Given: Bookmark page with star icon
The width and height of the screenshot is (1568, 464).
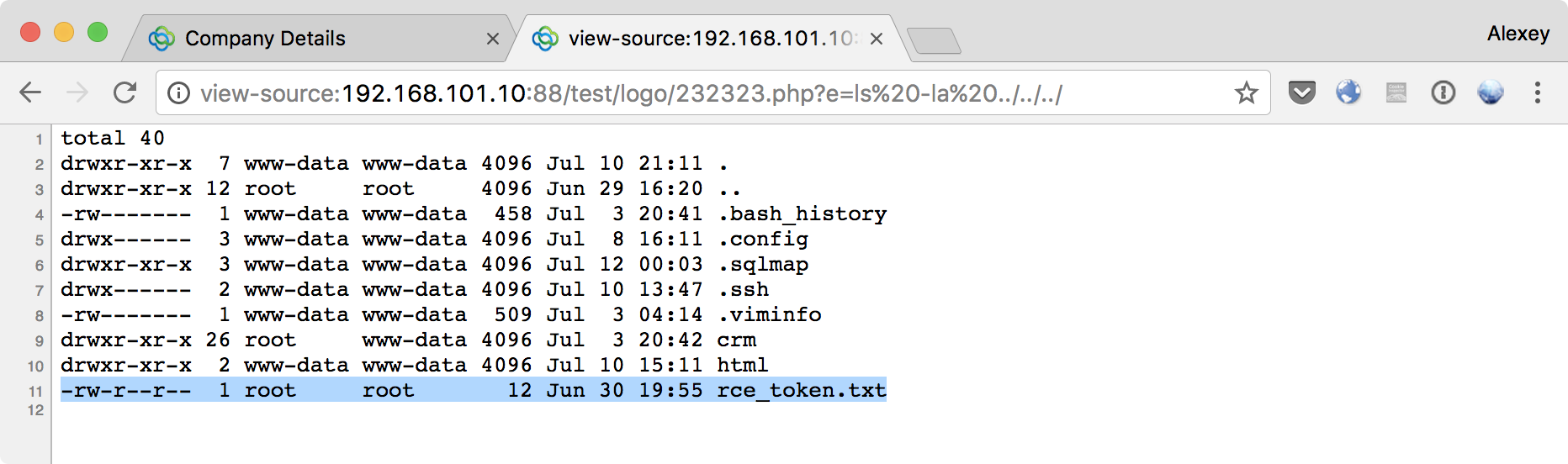Looking at the screenshot, I should point(1246,92).
